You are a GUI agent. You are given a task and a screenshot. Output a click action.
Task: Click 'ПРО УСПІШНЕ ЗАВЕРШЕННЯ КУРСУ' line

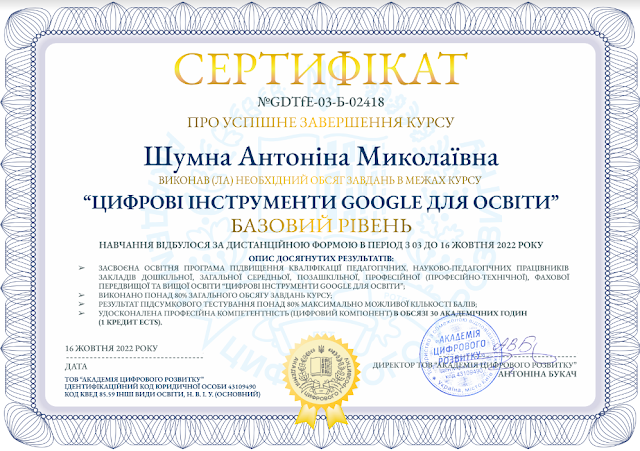coord(321,122)
